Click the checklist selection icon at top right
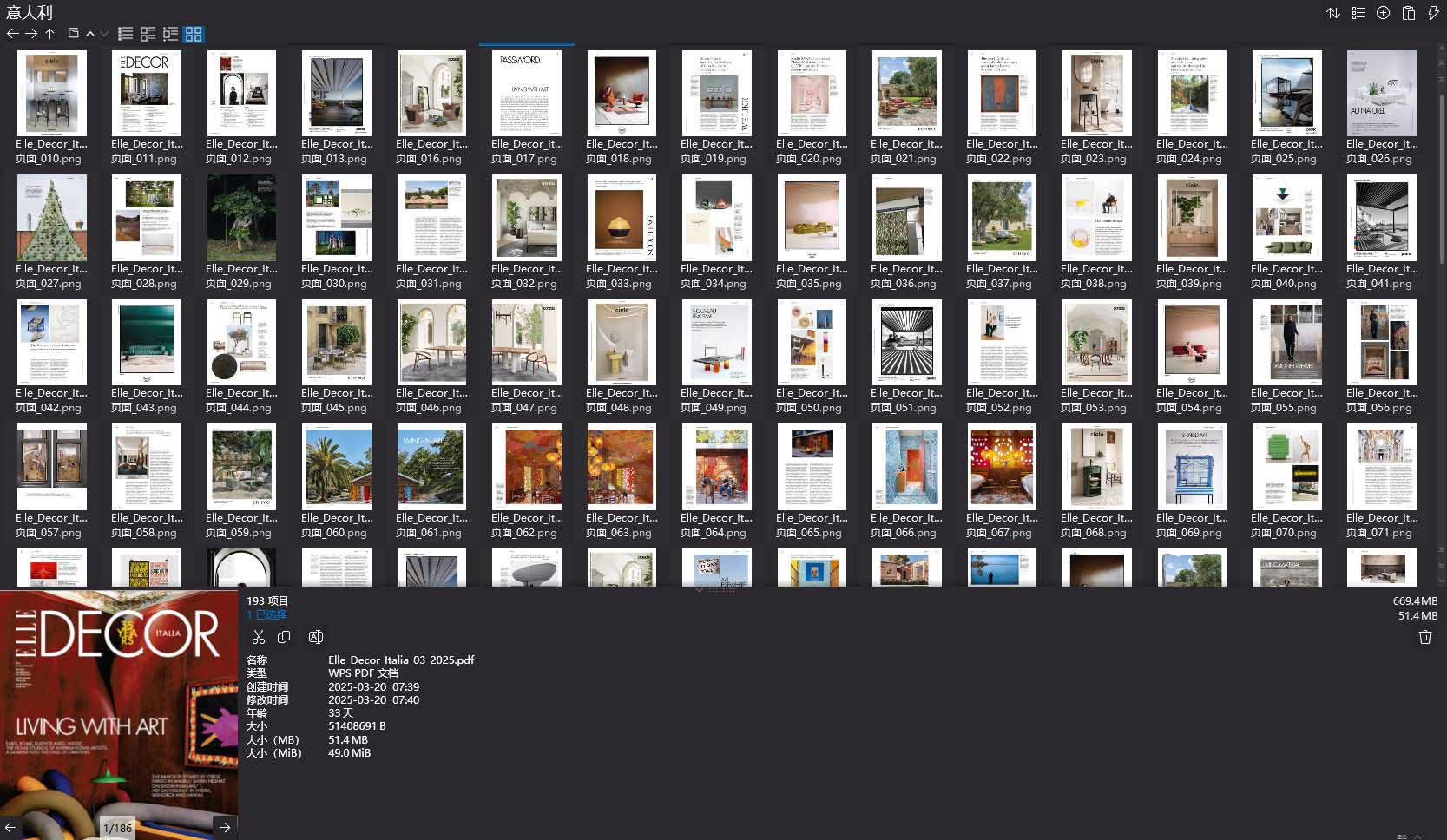This screenshot has height=840, width=1447. pyautogui.click(x=1358, y=13)
